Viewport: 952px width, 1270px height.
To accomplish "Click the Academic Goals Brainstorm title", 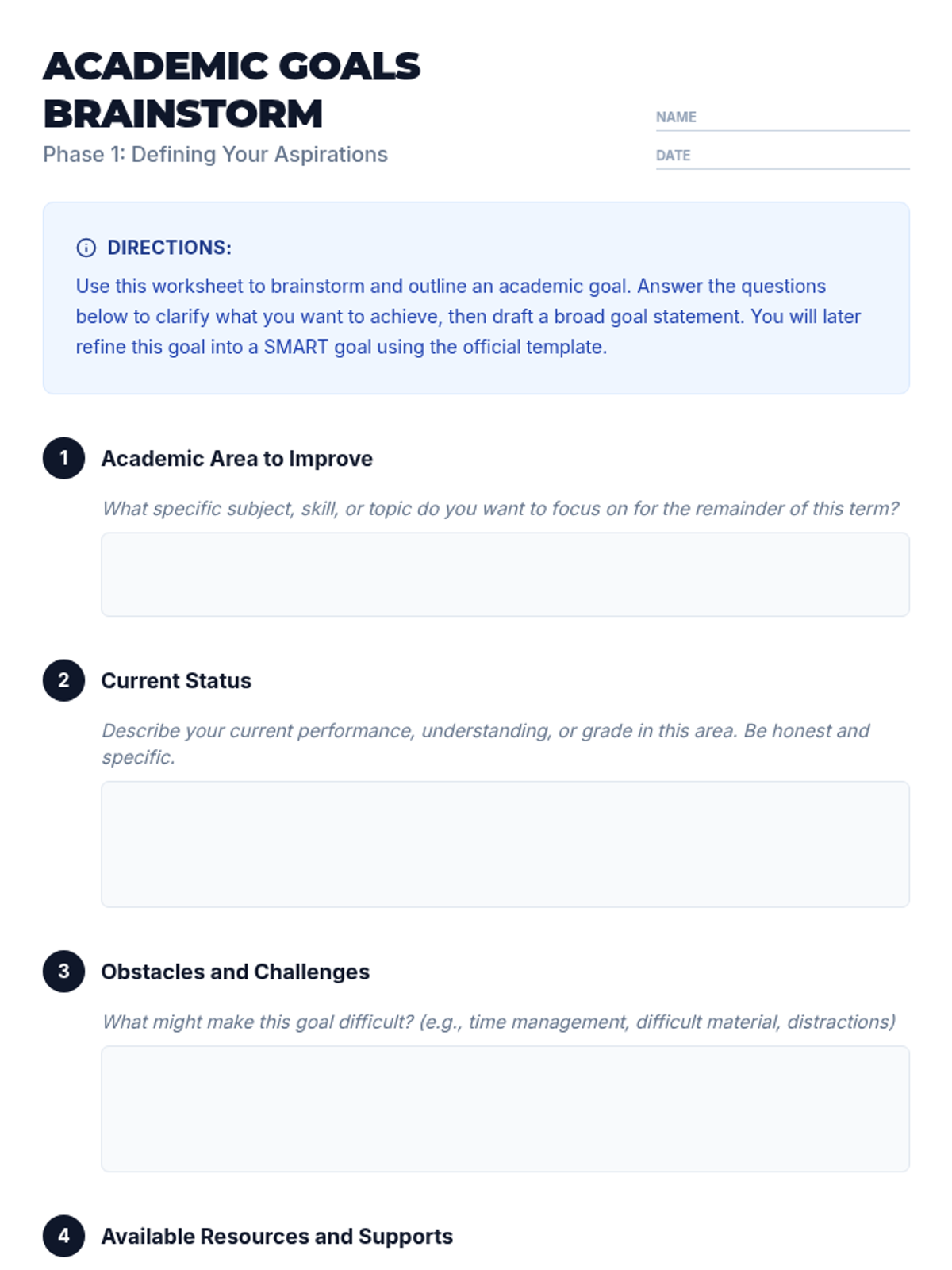I will 231,89.
